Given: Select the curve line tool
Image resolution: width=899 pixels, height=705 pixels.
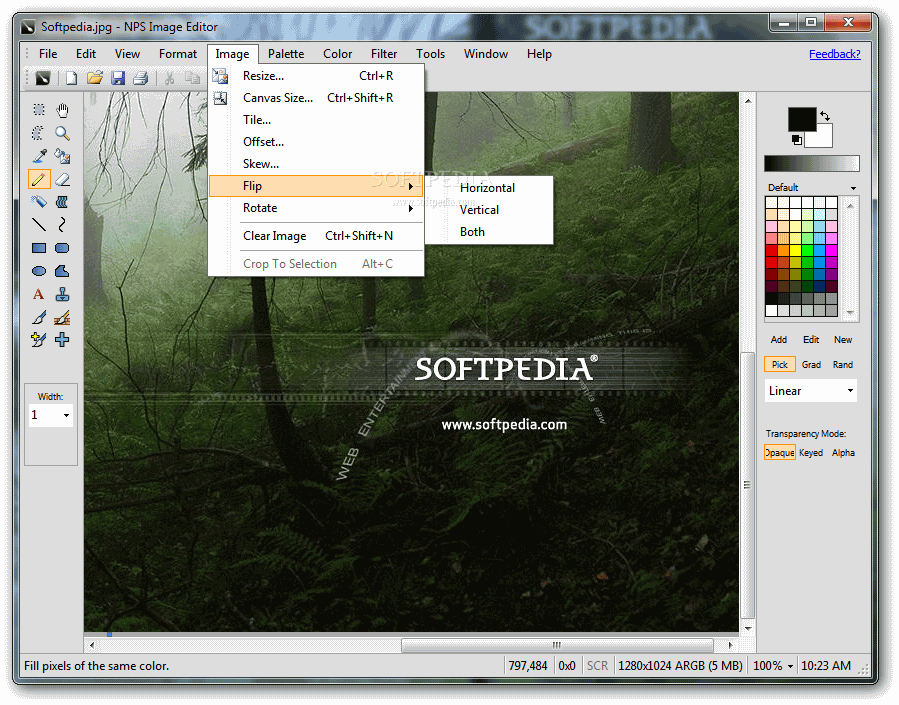Looking at the screenshot, I should 62,225.
